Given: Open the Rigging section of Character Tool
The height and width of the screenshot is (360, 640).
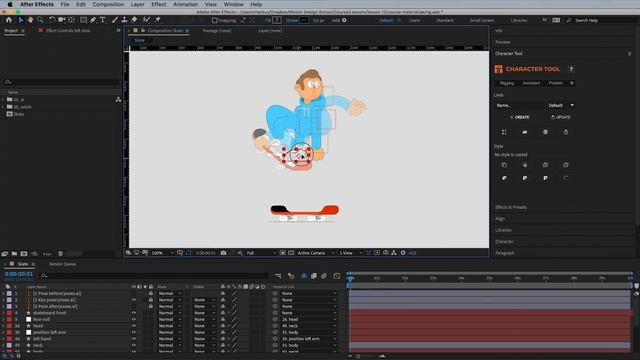Looking at the screenshot, I should [507, 83].
